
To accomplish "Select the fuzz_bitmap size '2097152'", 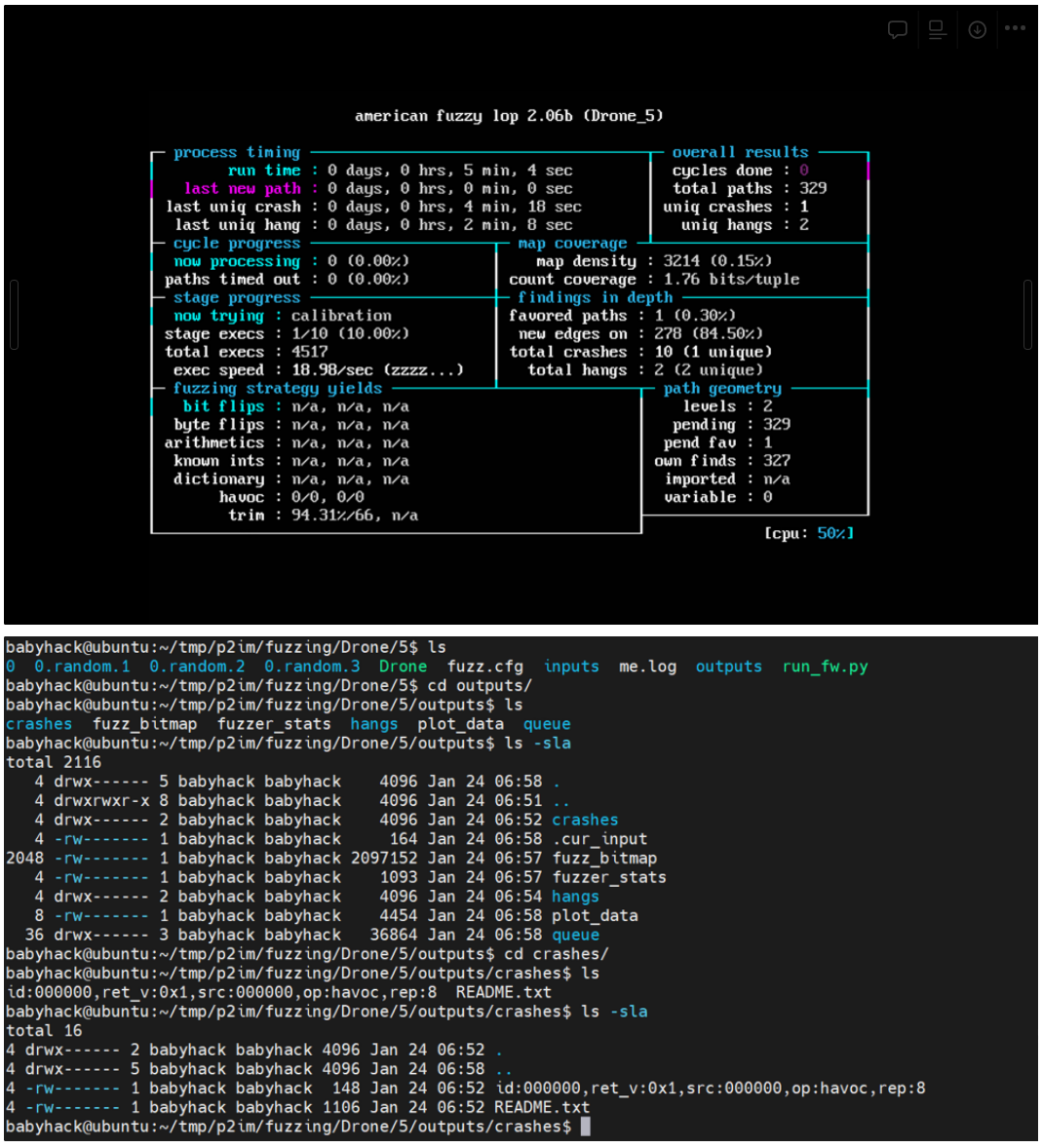I will pyautogui.click(x=384, y=858).
